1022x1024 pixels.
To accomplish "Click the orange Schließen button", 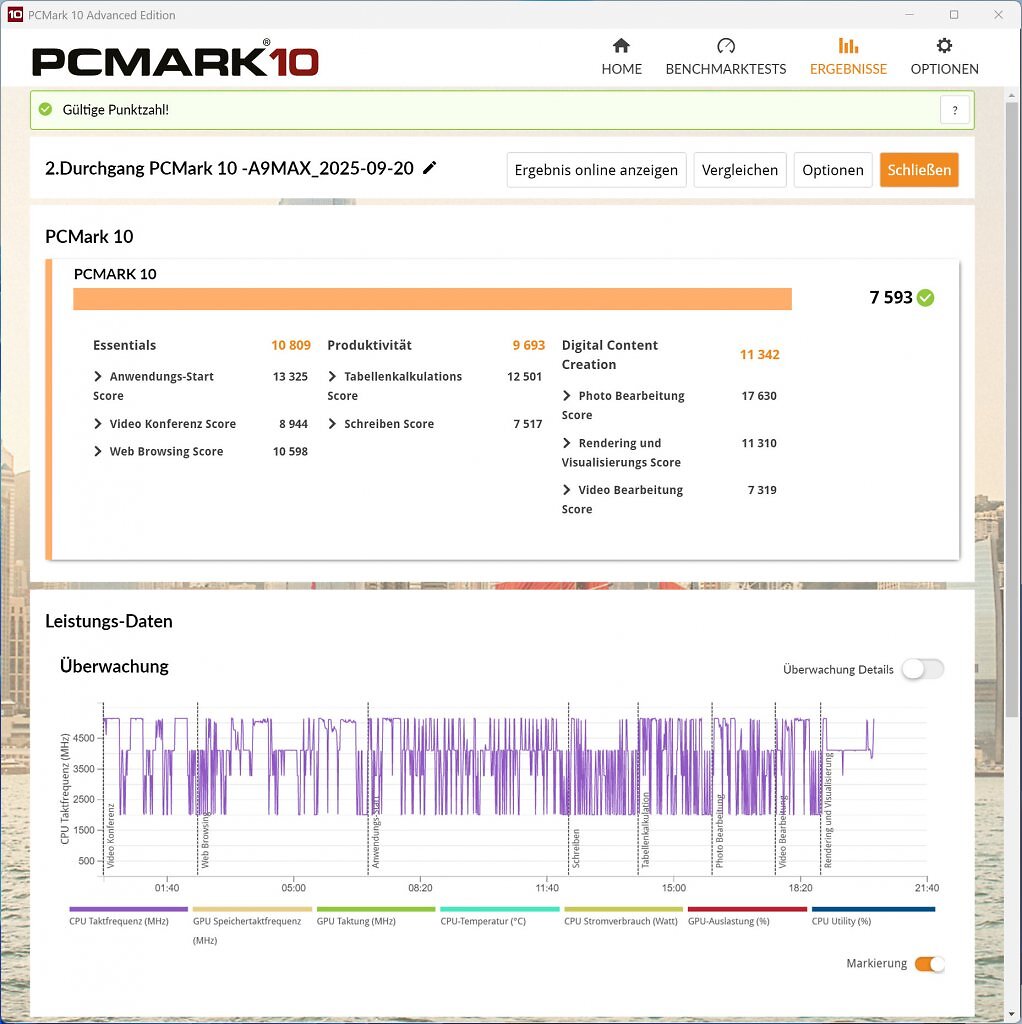I will (919, 170).
